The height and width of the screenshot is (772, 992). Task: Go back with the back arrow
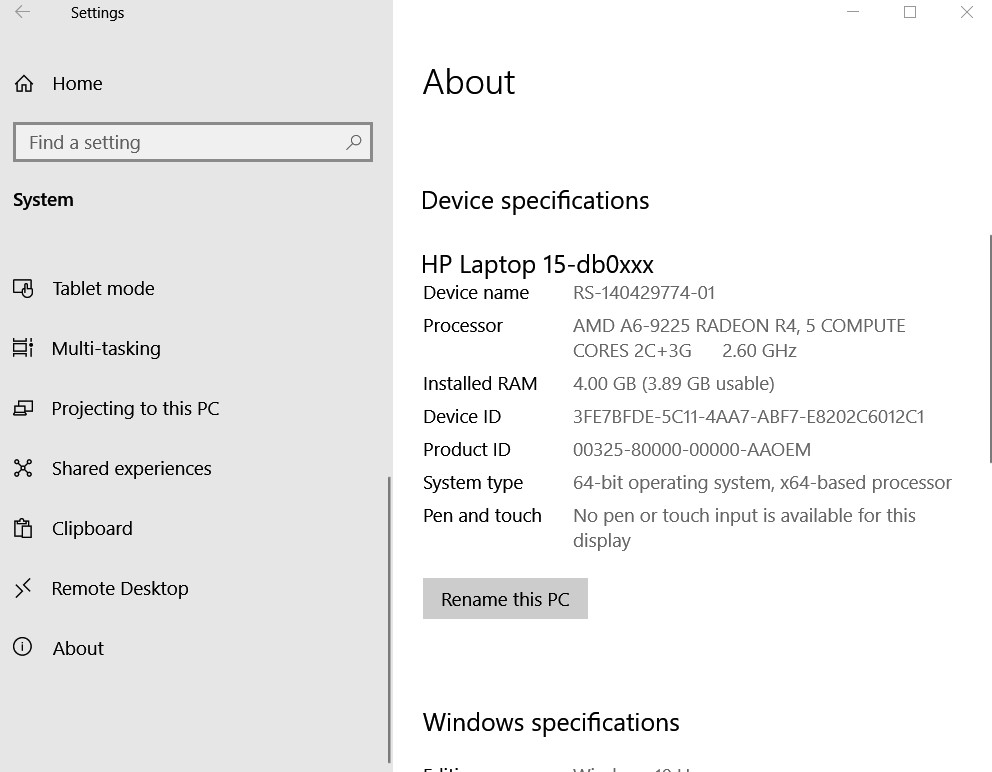click(23, 12)
